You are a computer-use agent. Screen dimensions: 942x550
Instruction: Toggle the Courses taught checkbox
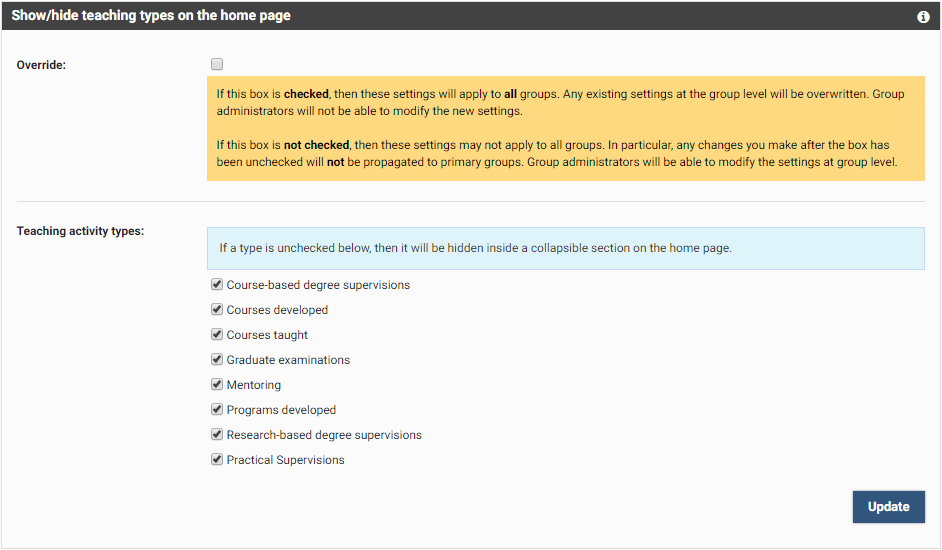click(217, 335)
